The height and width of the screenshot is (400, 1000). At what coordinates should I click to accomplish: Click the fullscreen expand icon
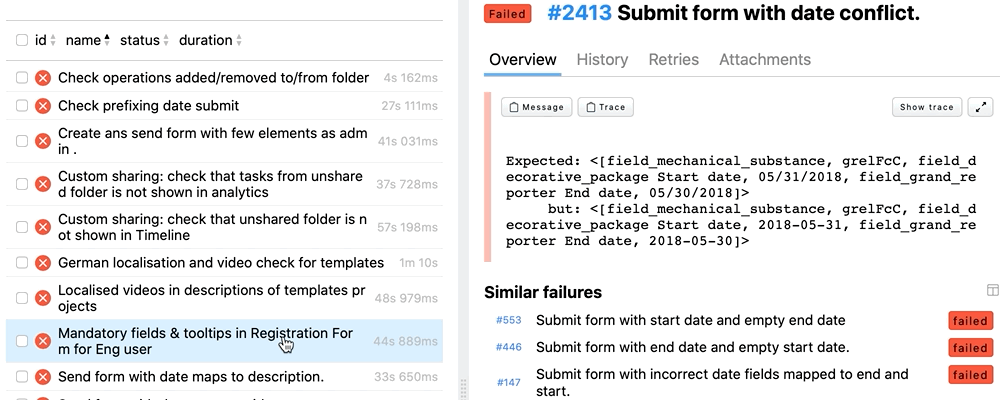coord(981,107)
